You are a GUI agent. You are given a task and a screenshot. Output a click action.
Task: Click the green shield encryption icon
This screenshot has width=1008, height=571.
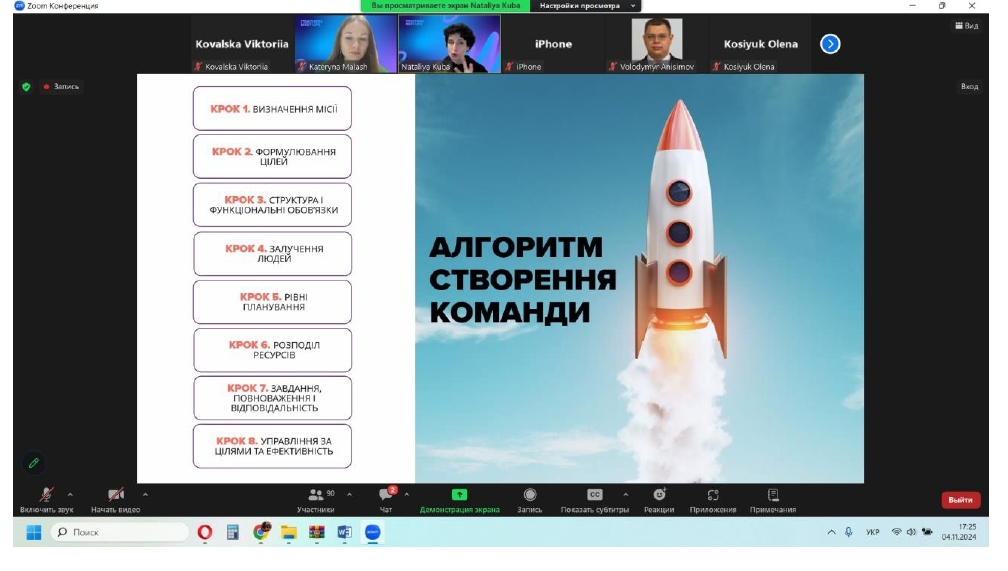27,87
